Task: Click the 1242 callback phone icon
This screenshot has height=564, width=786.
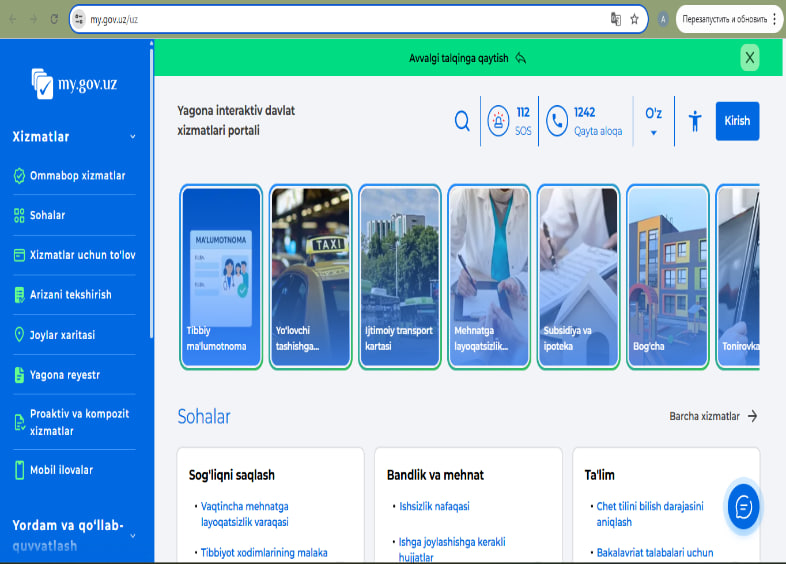Action: click(557, 121)
